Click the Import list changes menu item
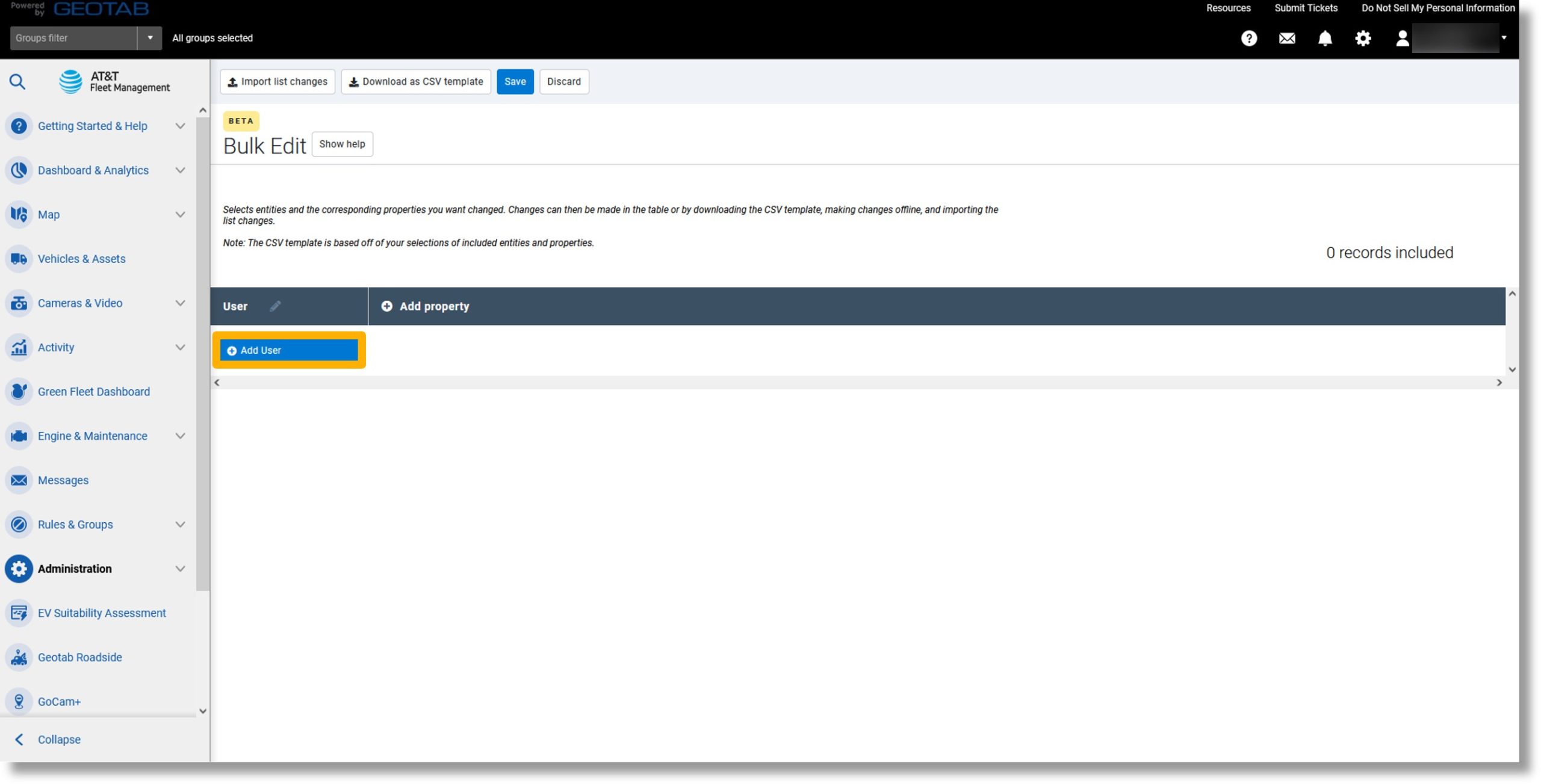This screenshot has width=1541, height=784. 277,82
